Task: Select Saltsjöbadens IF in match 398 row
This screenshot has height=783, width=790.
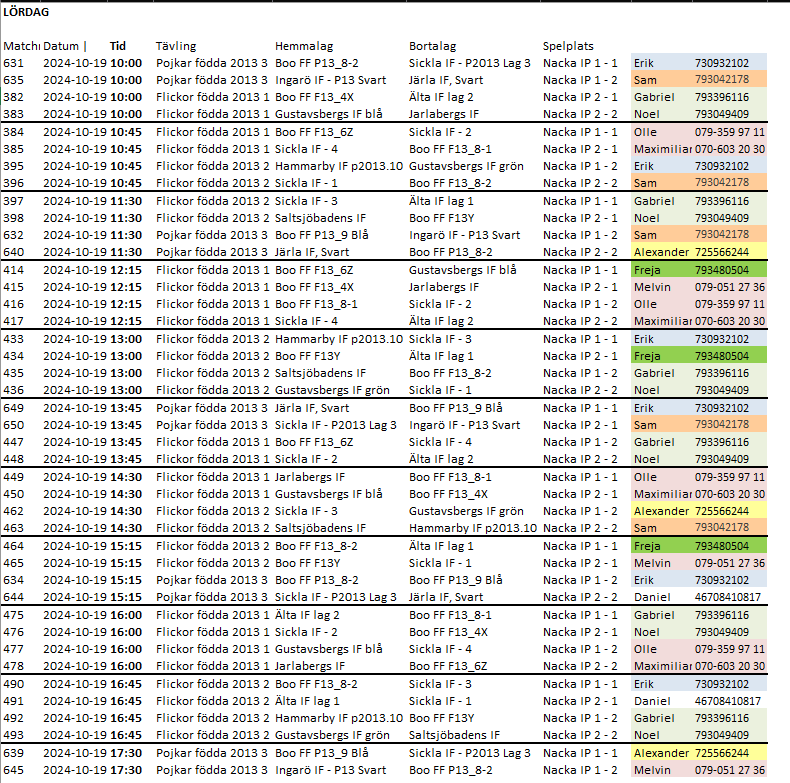Action: (x=320, y=218)
